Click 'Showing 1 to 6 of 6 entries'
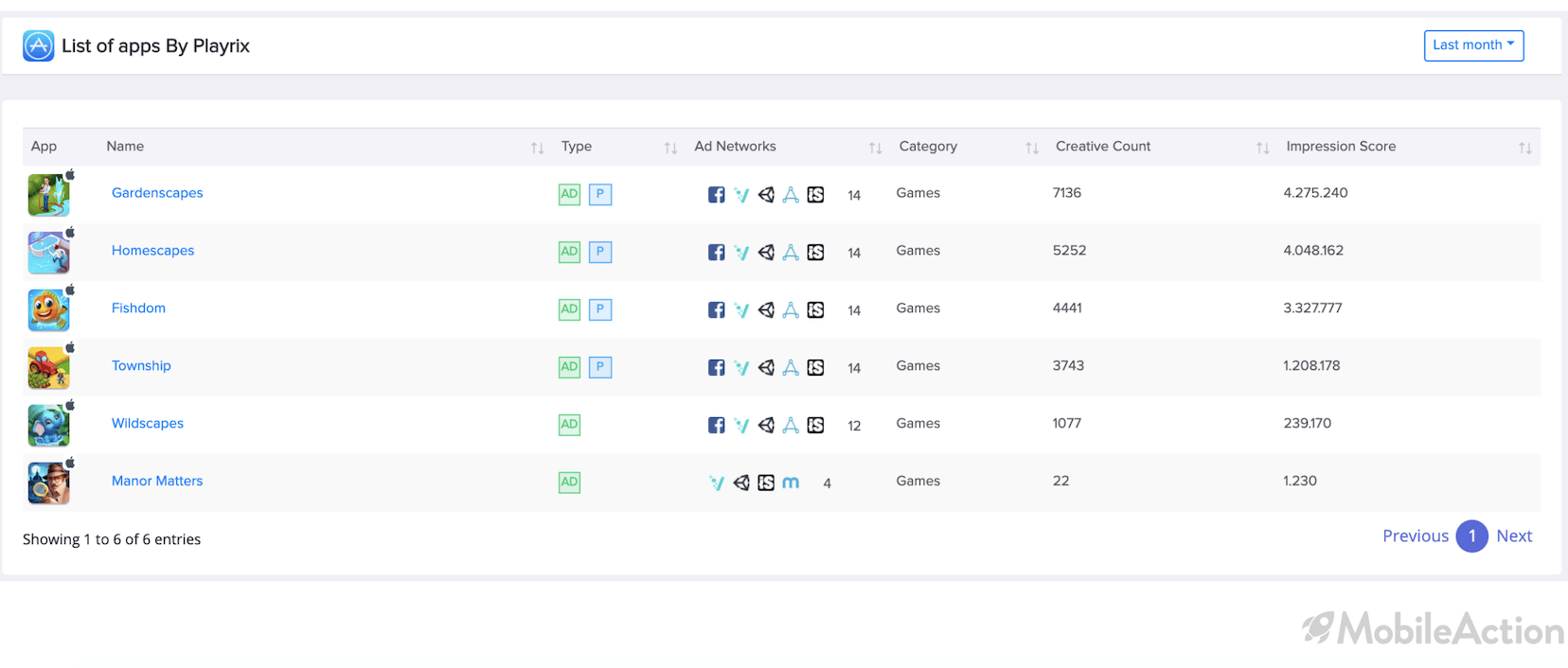The image size is (1568, 668). (112, 539)
